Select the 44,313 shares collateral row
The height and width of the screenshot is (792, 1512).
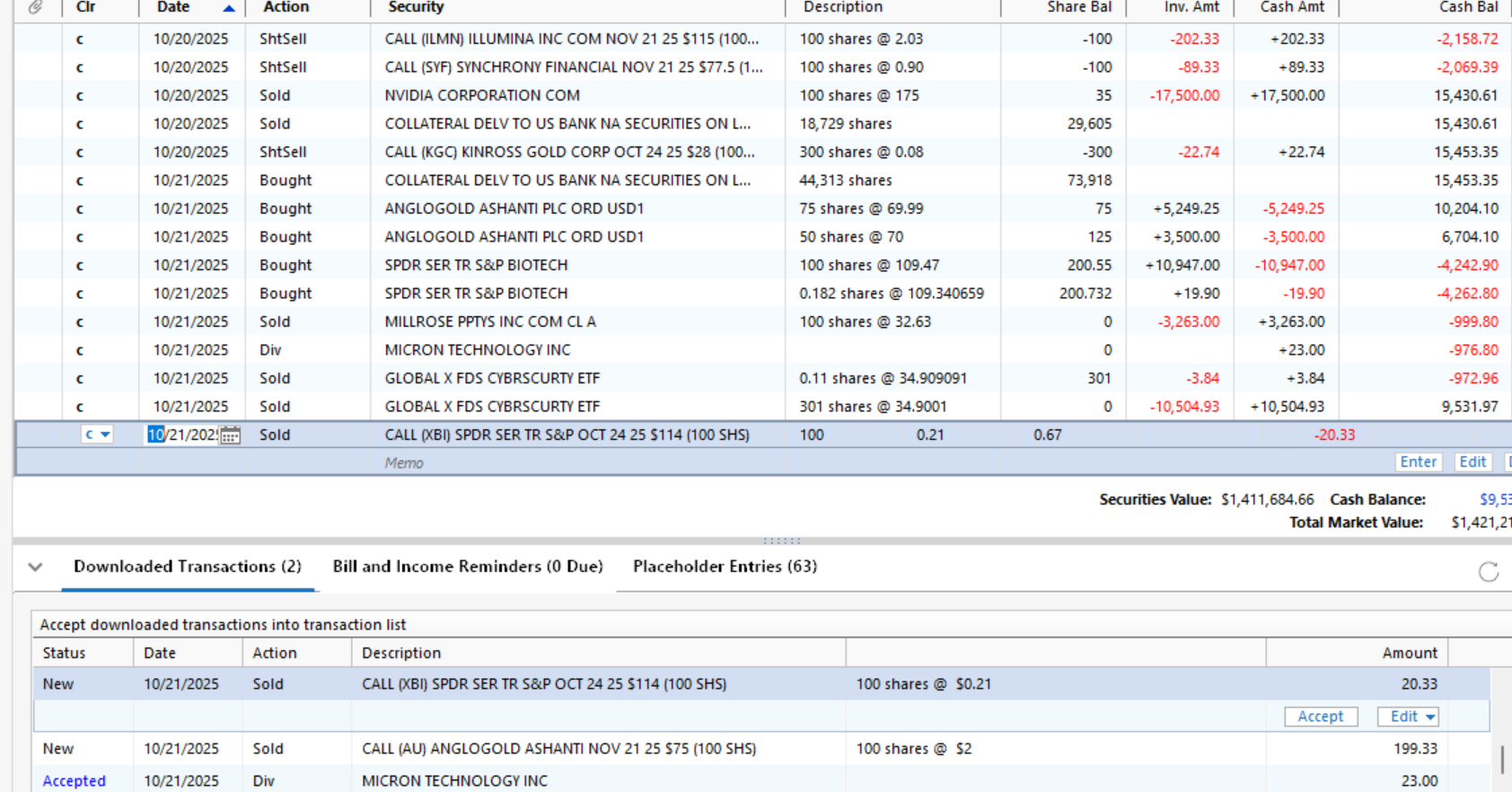pyautogui.click(x=763, y=180)
